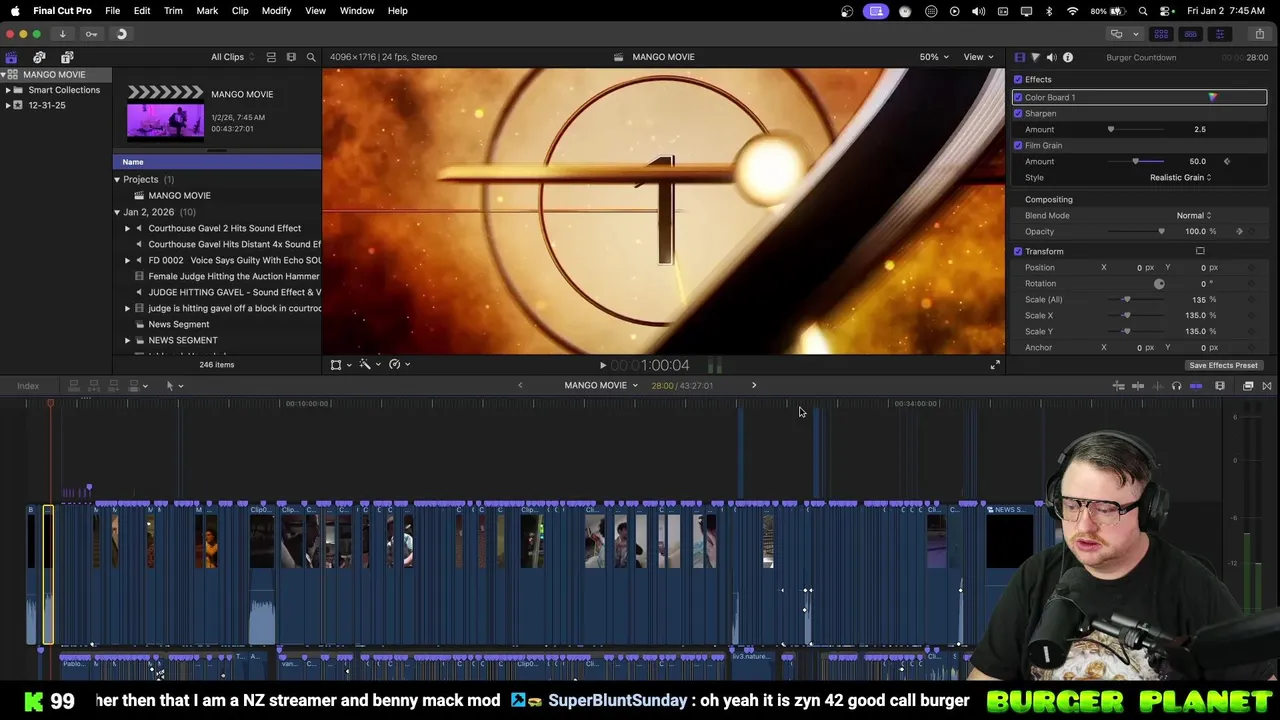Viewport: 1280px width, 720px height.
Task: Open the Trim menu
Action: 173,10
